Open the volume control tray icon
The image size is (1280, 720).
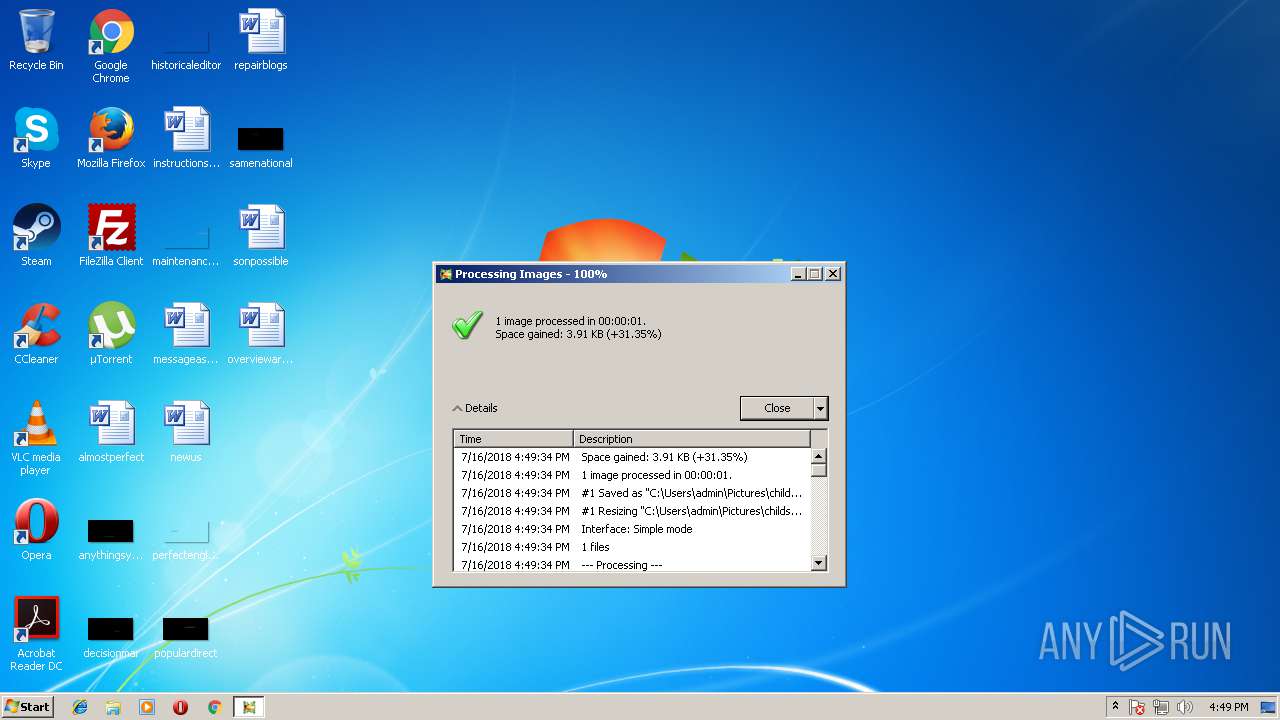click(x=1185, y=707)
